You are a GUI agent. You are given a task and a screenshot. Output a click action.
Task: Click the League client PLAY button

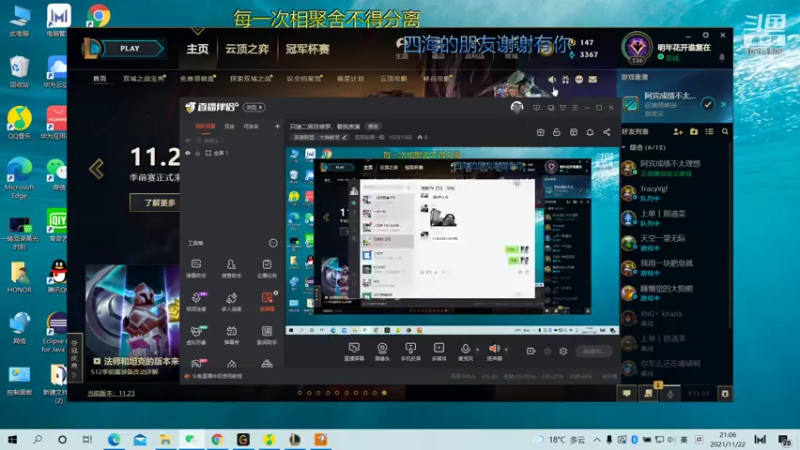(130, 48)
